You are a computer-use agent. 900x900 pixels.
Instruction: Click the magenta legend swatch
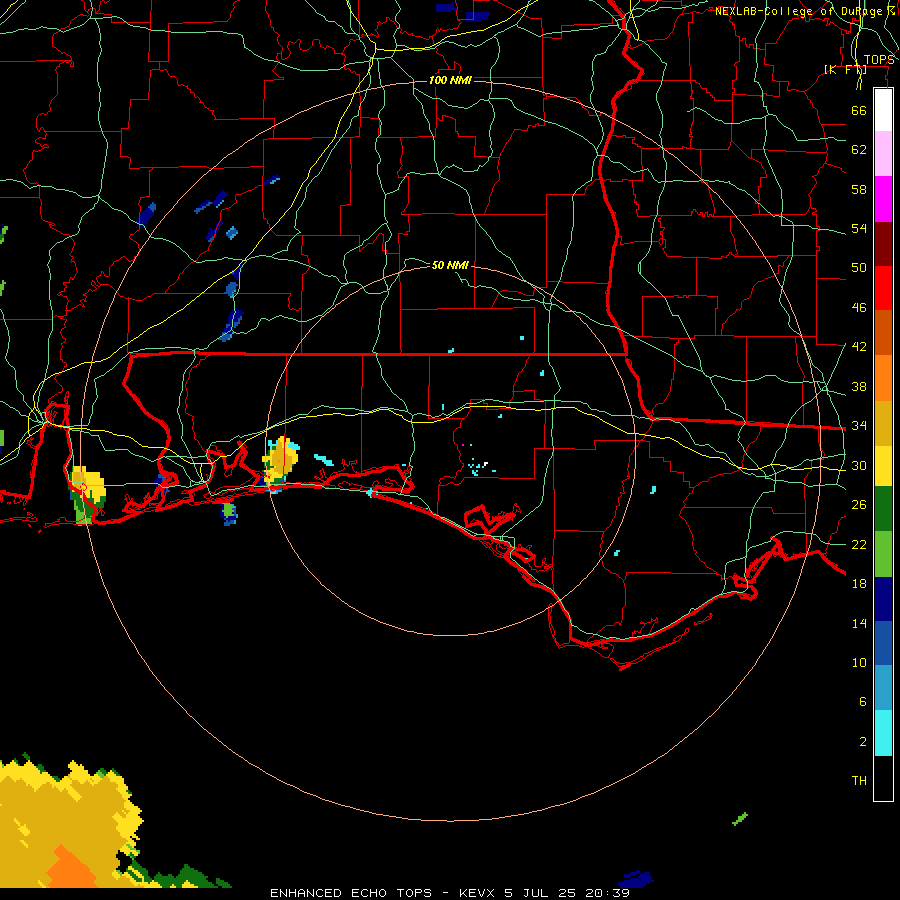pos(883,199)
